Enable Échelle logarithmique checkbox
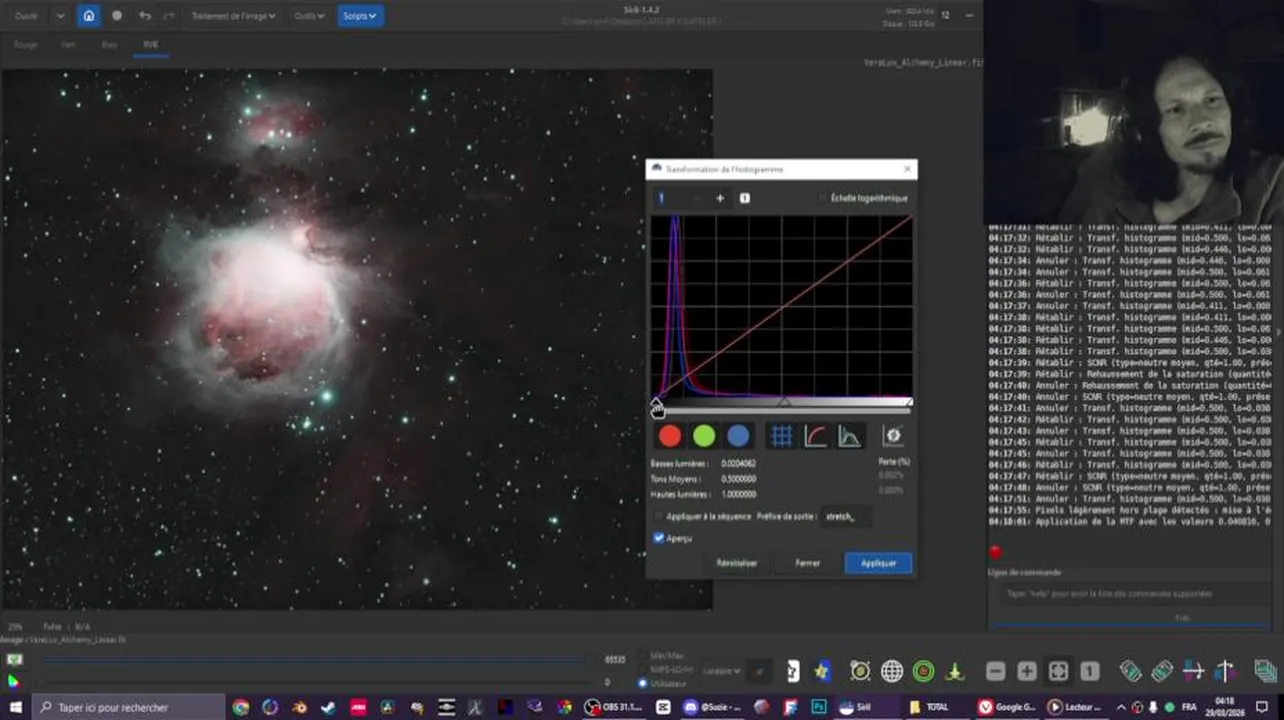Screen dimensions: 1284x720 click(x=823, y=198)
